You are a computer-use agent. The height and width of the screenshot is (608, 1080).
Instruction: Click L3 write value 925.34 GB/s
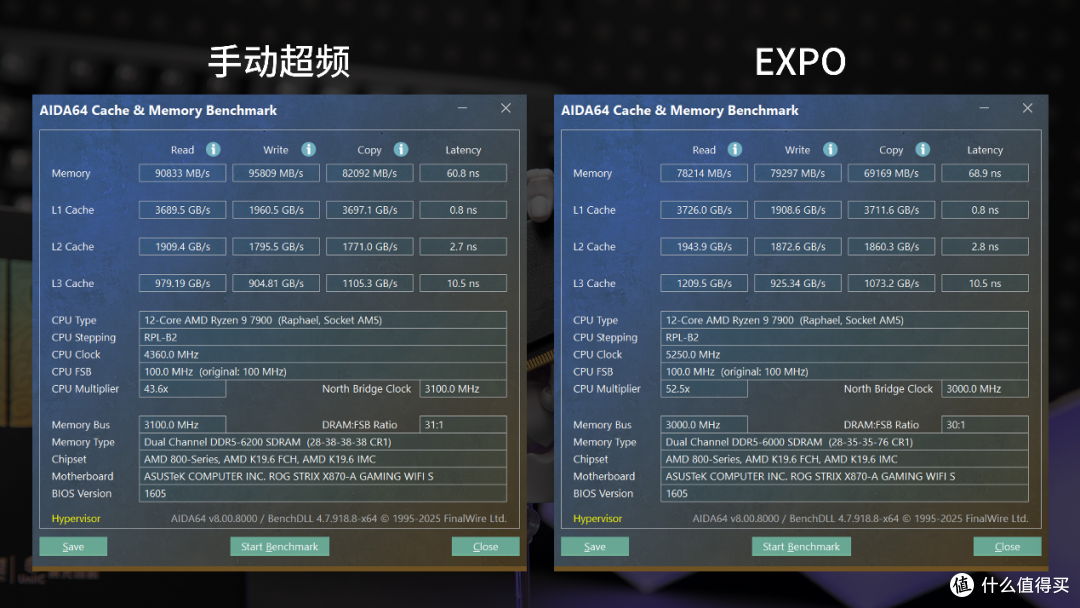tap(798, 283)
